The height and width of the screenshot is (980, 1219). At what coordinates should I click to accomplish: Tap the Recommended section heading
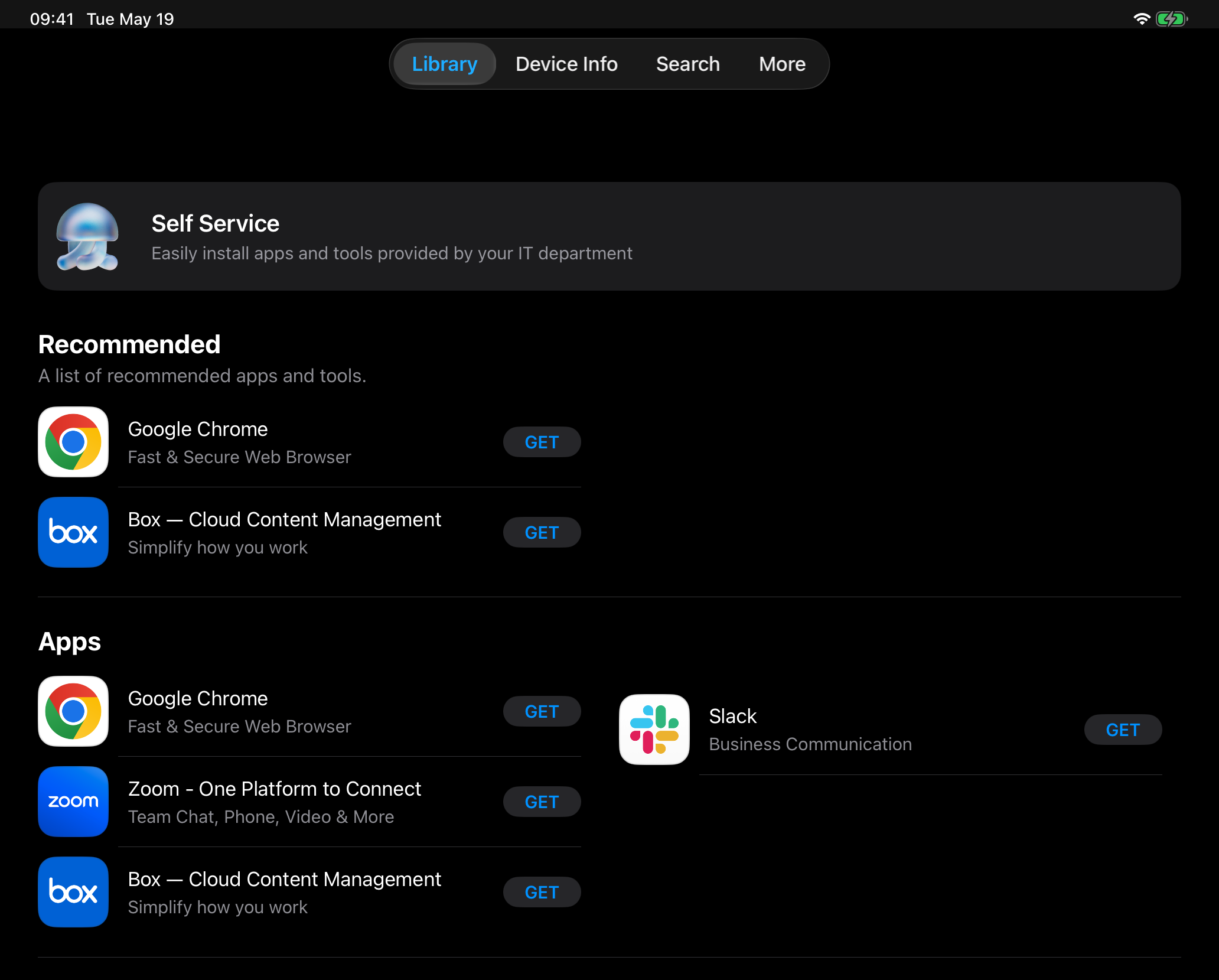tap(129, 344)
